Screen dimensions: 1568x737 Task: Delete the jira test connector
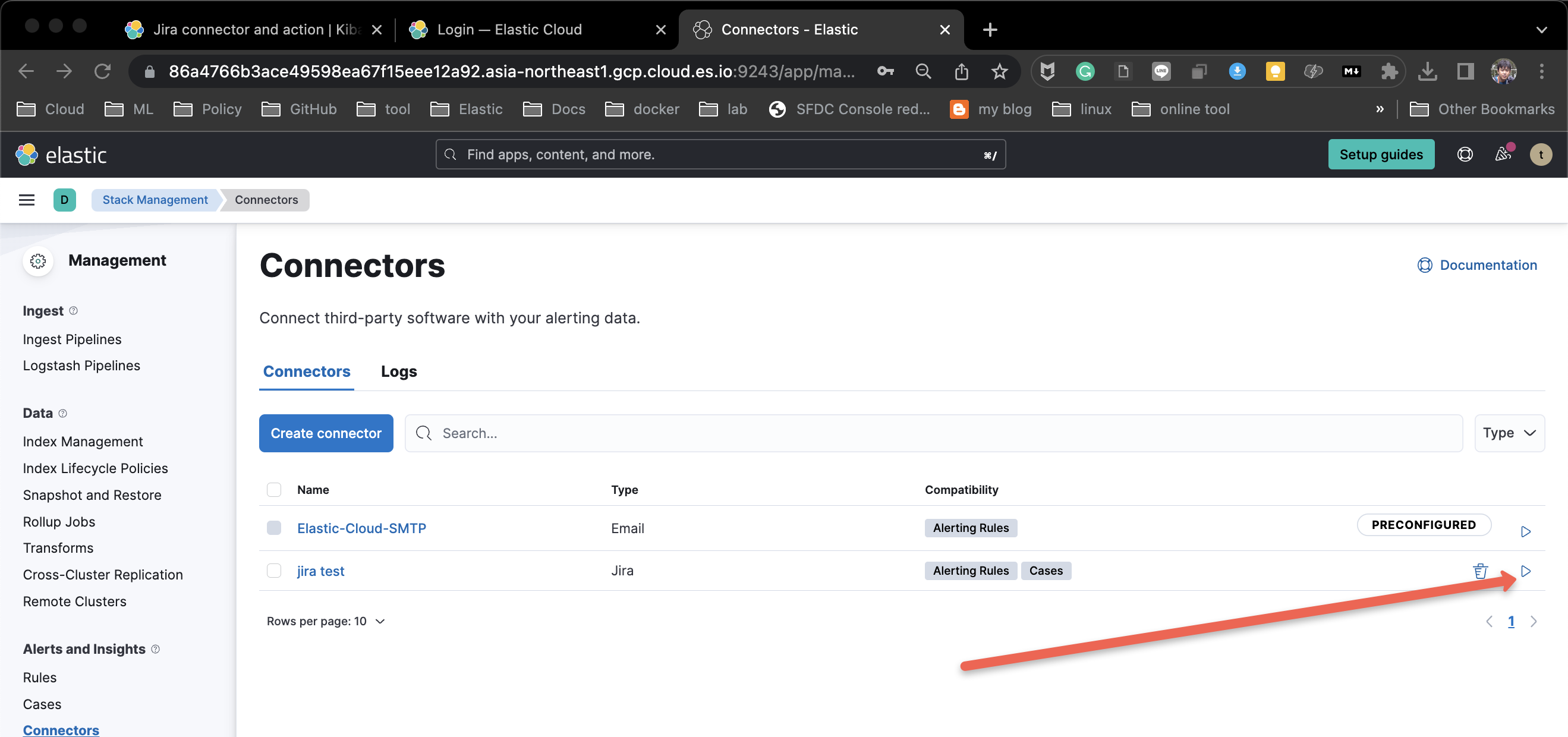click(1481, 571)
